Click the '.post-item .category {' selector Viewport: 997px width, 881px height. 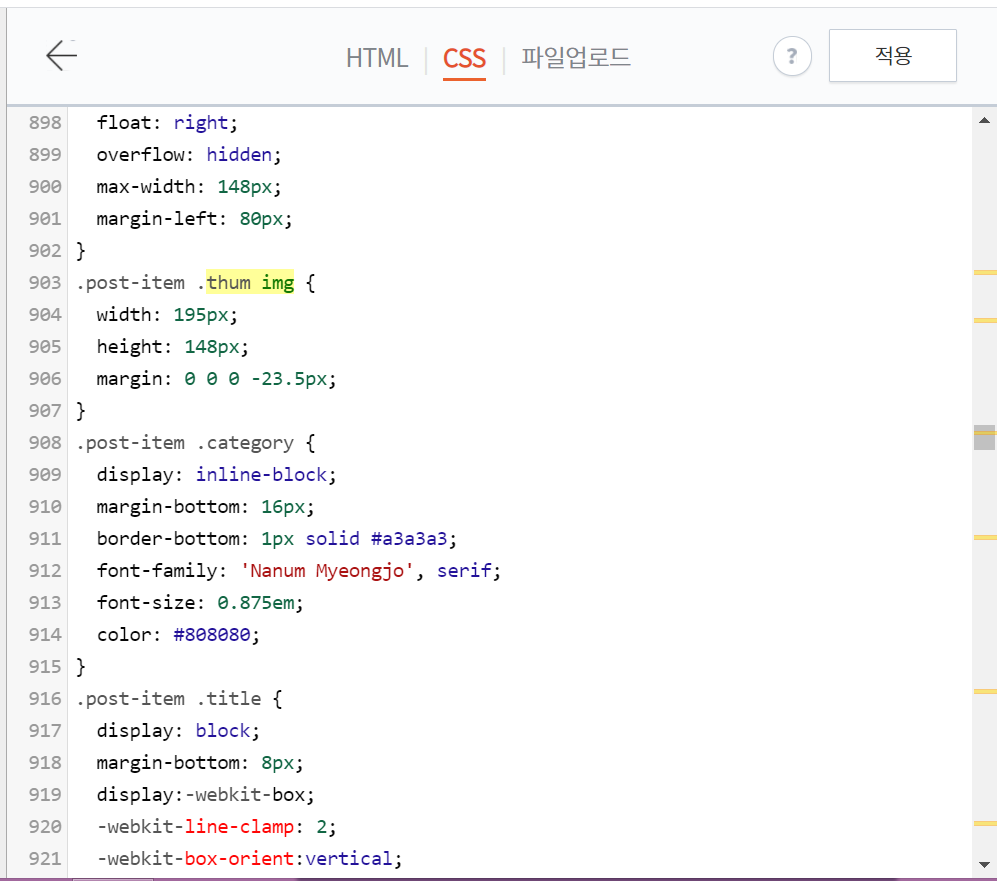coord(196,442)
